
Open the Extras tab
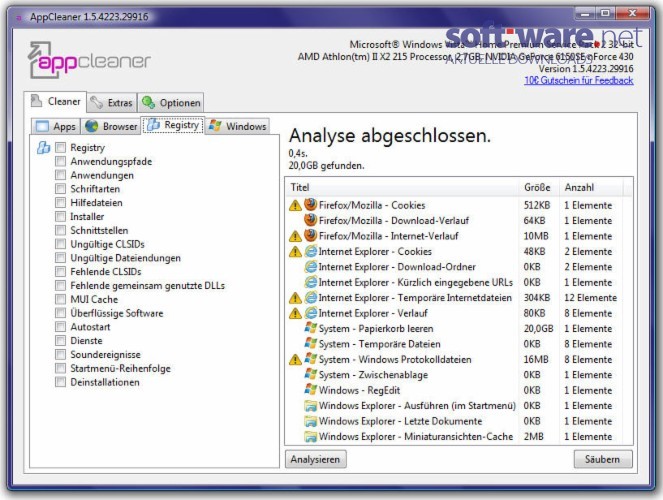pyautogui.click(x=112, y=103)
